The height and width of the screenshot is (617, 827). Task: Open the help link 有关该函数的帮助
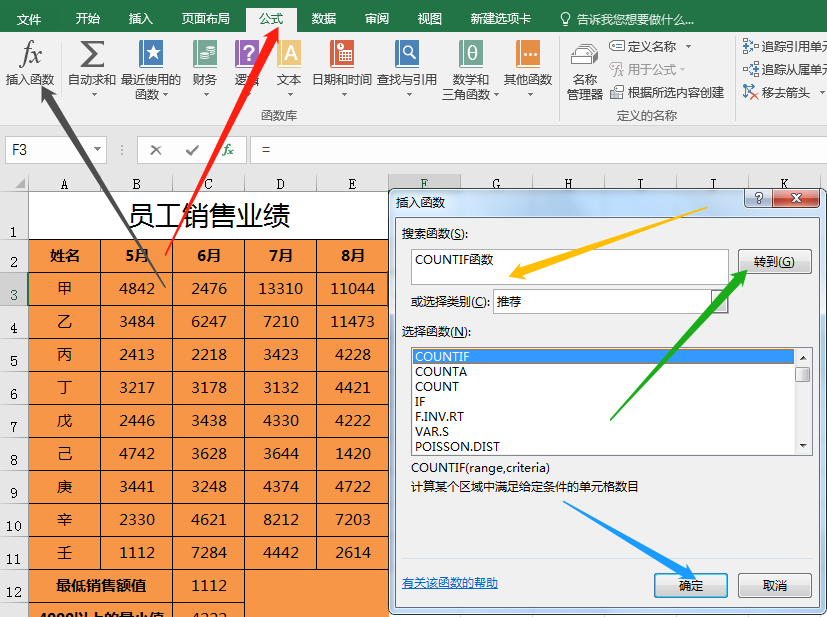(449, 583)
